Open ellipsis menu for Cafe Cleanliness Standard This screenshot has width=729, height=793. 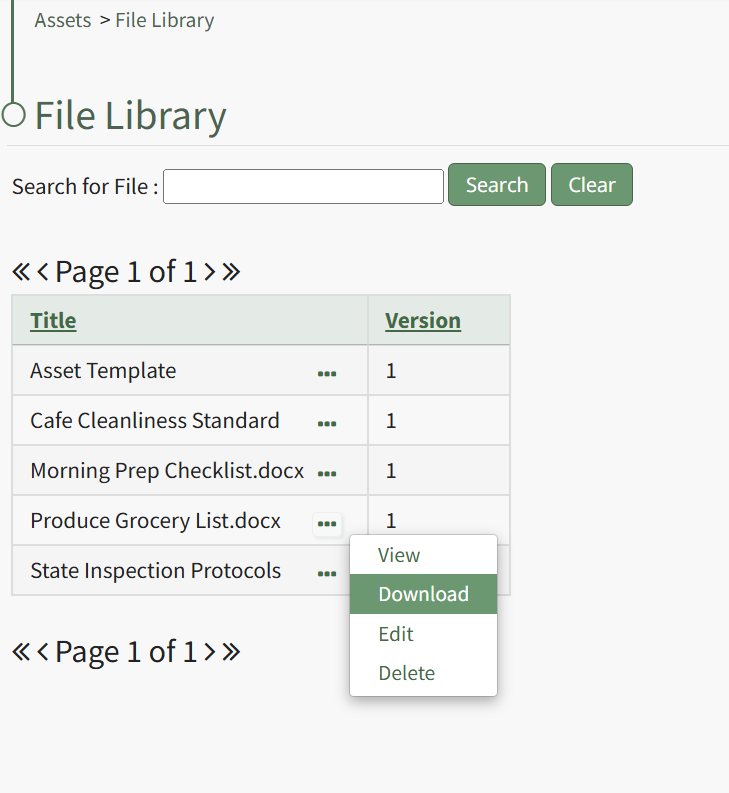[327, 423]
